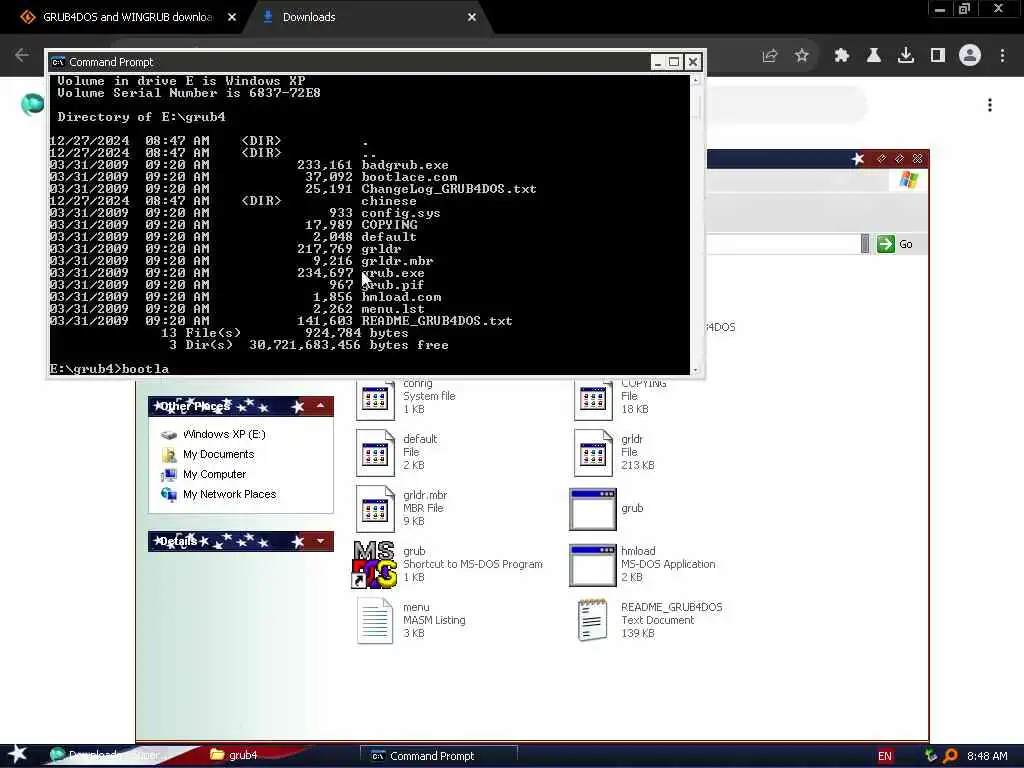Close the Downloads browser tab
Viewport: 1024px width, 768px height.
pos(472,18)
